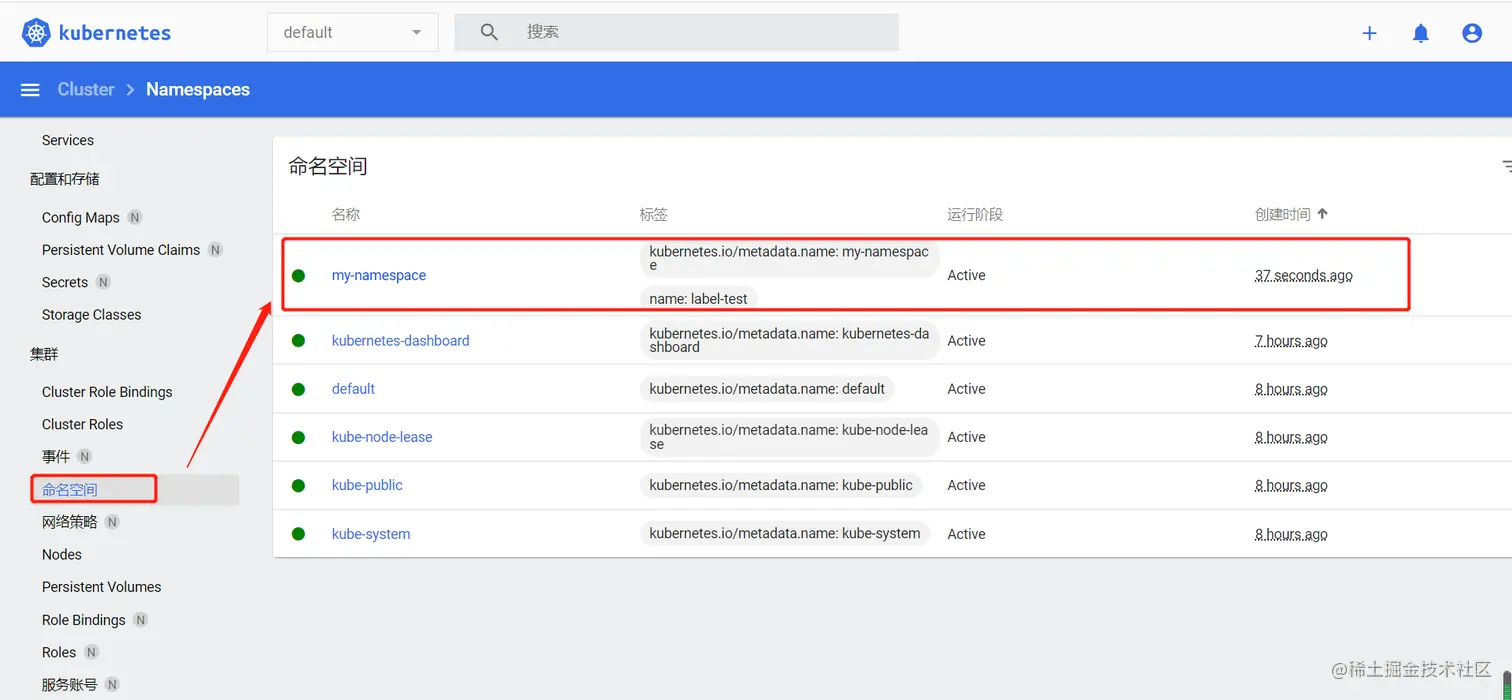Click the 'name: label-test' label chip
Screen dimensions: 1512x700
(x=699, y=299)
